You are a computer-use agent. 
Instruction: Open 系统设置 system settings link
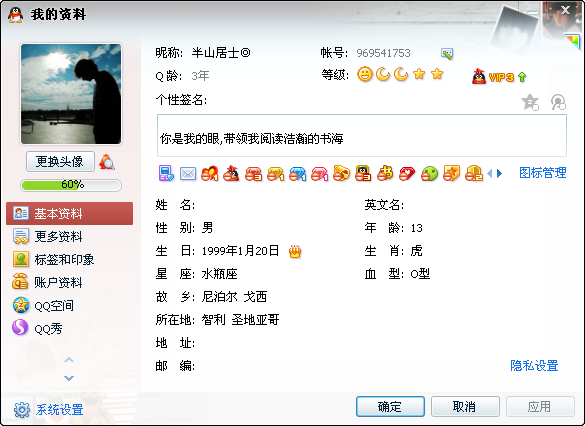click(60, 410)
